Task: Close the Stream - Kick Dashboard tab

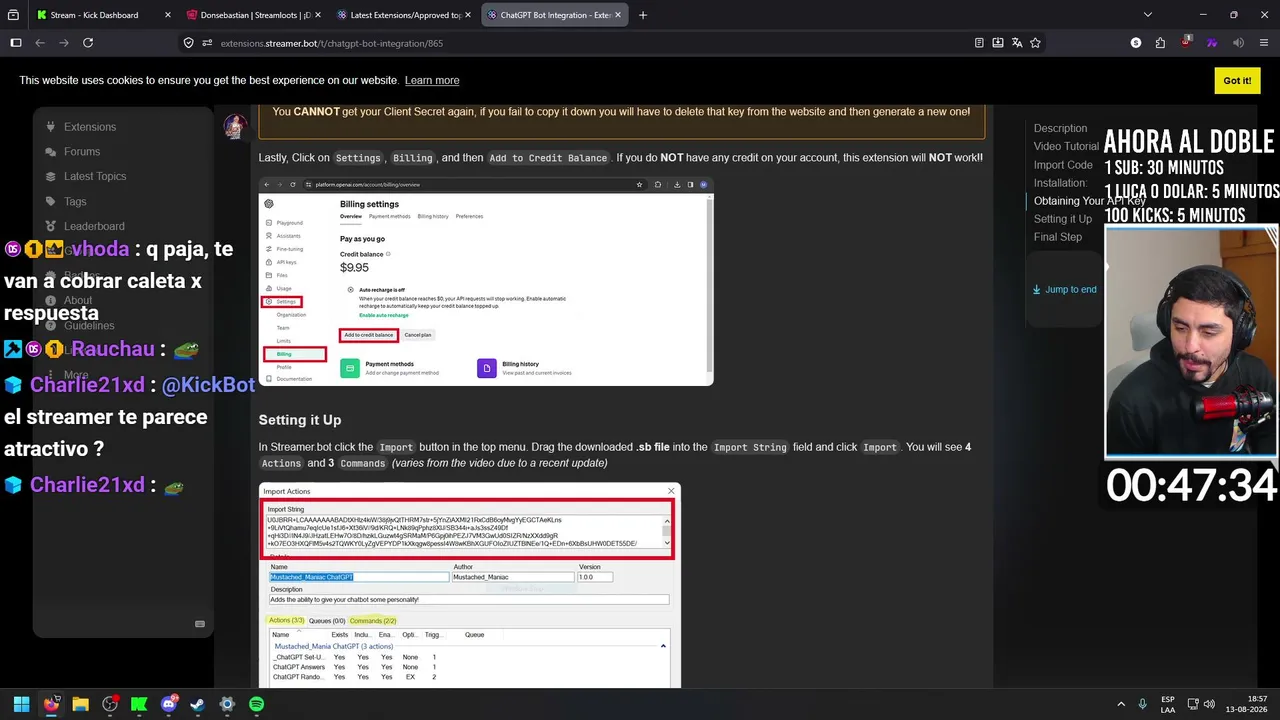Action: coord(167,15)
